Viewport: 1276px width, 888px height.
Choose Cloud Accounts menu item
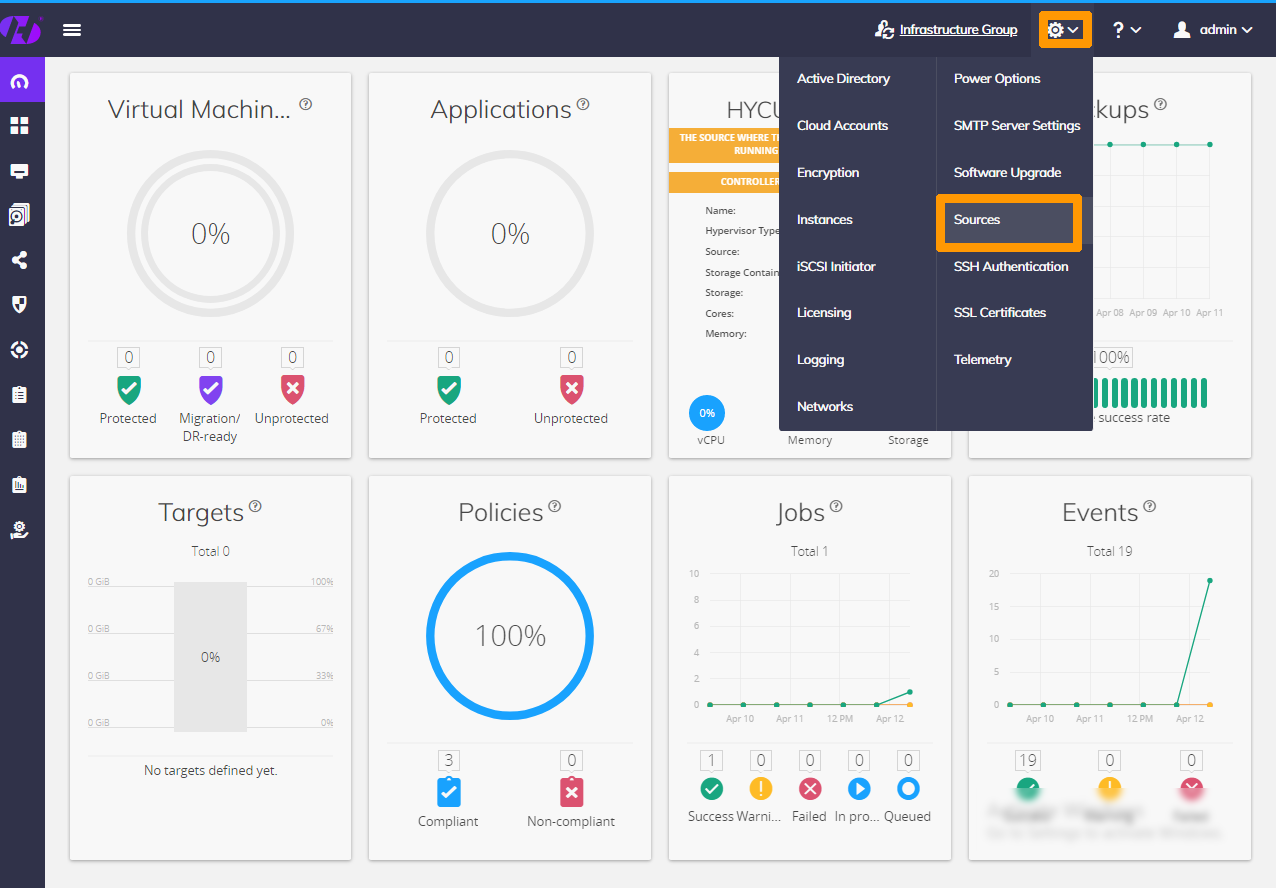coord(842,126)
